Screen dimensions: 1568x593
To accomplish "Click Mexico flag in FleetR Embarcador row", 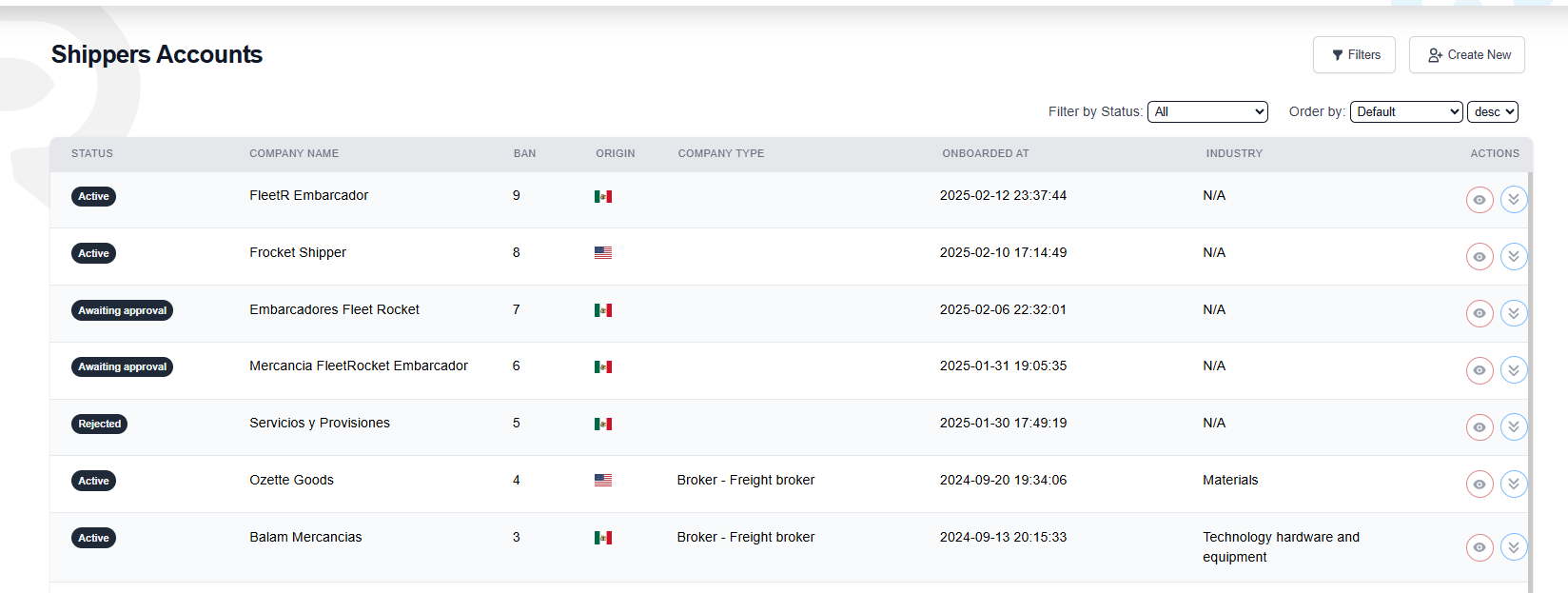I will [603, 196].
